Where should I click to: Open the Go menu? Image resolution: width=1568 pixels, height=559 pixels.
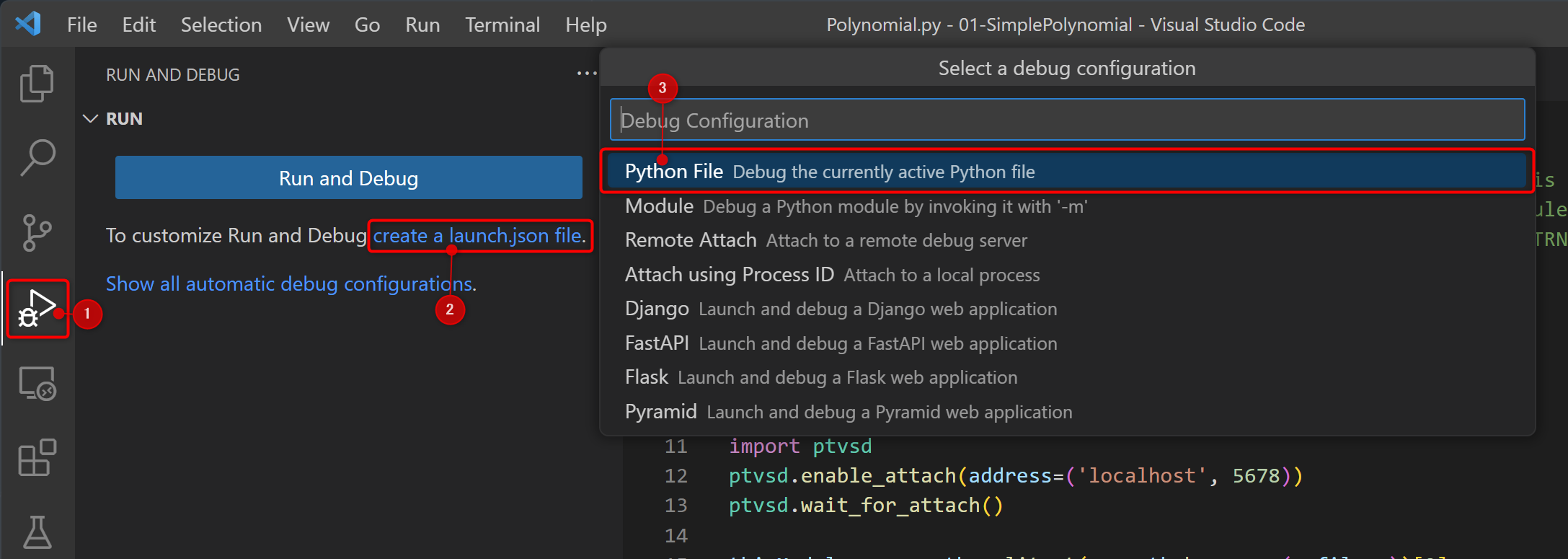tap(367, 25)
